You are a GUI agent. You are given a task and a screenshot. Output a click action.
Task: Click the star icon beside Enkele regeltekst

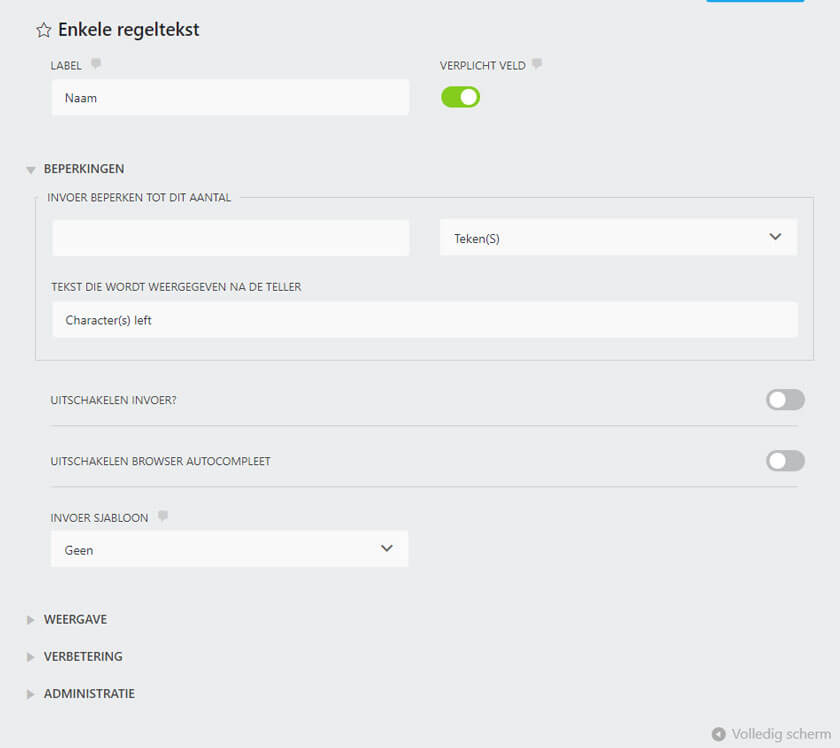coord(43,30)
